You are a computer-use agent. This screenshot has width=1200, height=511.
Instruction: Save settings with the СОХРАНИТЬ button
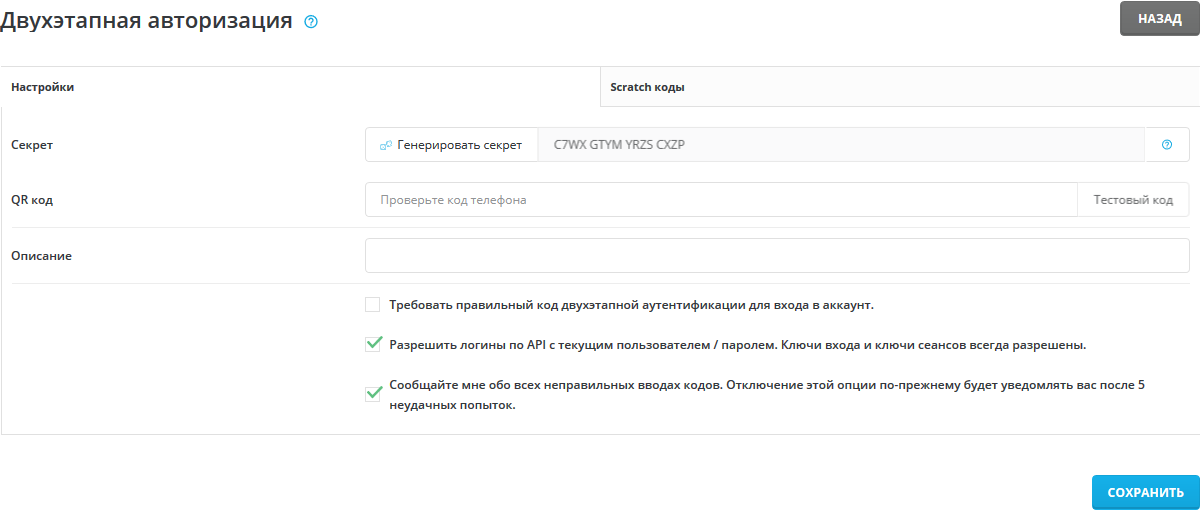coord(1145,493)
